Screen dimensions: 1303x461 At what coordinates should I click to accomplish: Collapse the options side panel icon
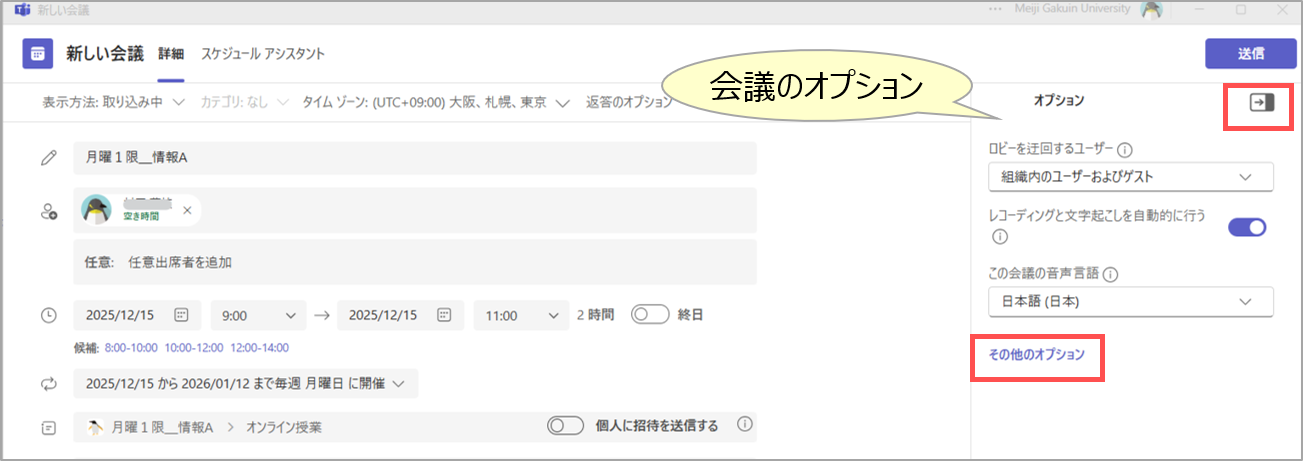(1261, 103)
